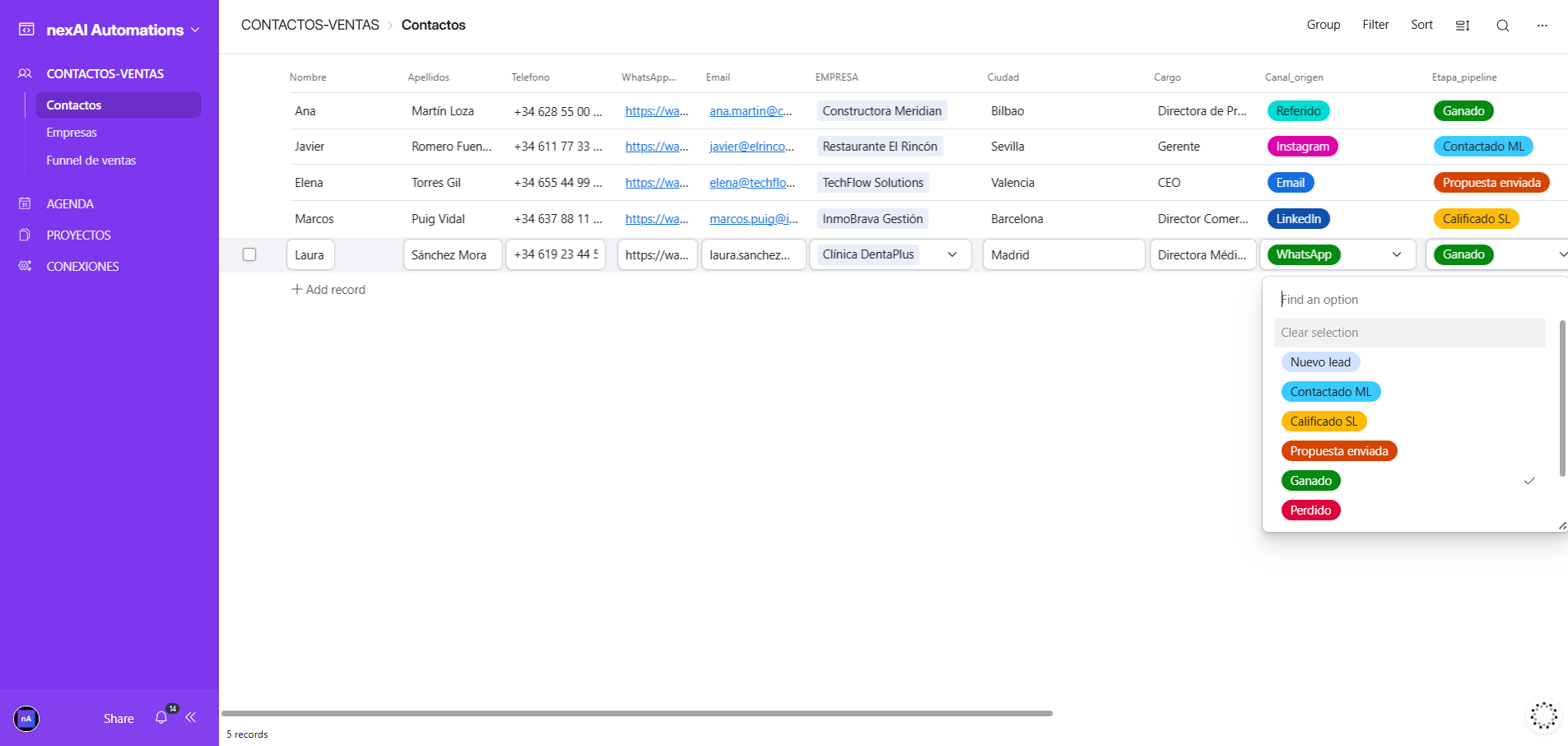Choose the Contactado ML option

pyautogui.click(x=1331, y=392)
